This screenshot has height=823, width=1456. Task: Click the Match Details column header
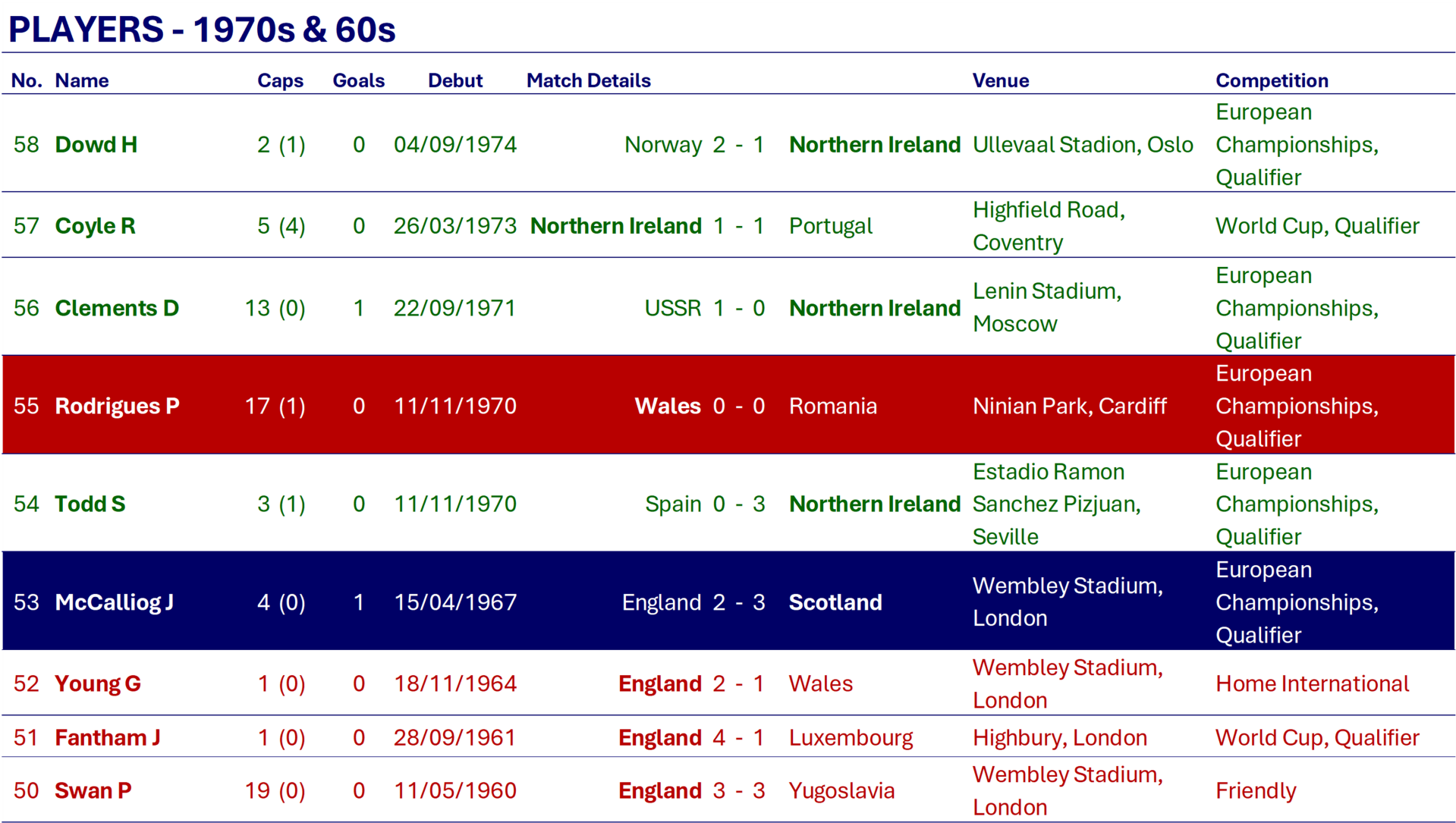coord(588,80)
